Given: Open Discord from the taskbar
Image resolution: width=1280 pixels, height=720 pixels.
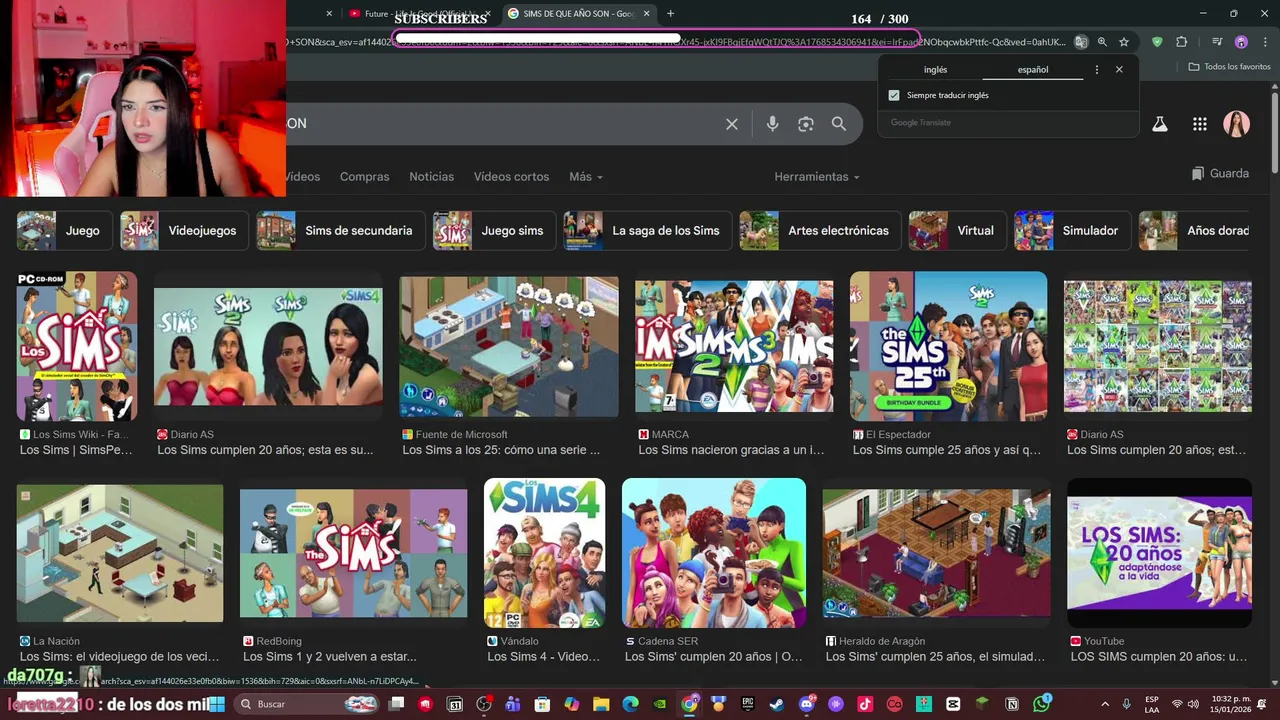Looking at the screenshot, I should click(807, 704).
